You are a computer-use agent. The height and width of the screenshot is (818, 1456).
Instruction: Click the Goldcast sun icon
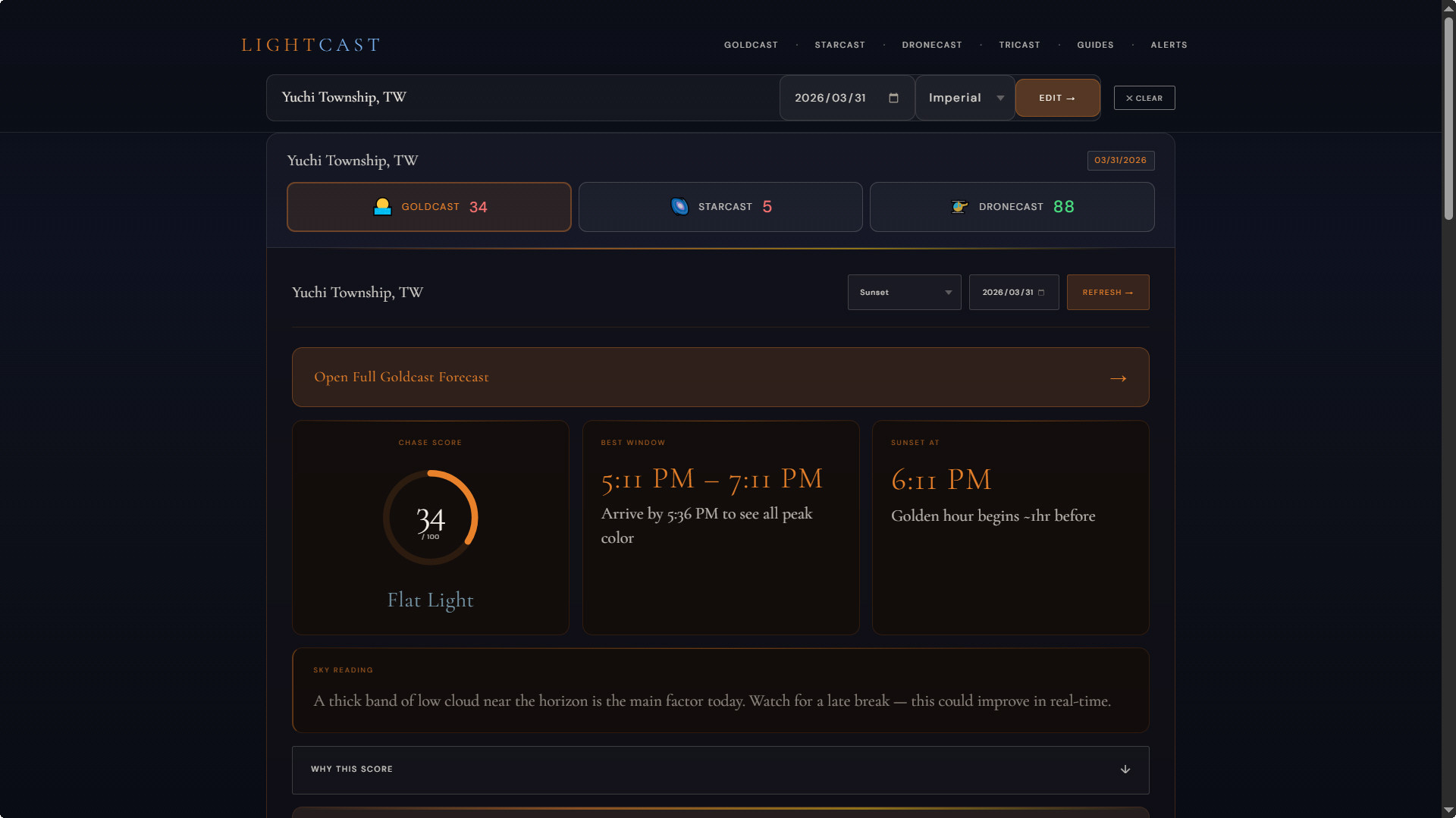click(x=382, y=207)
